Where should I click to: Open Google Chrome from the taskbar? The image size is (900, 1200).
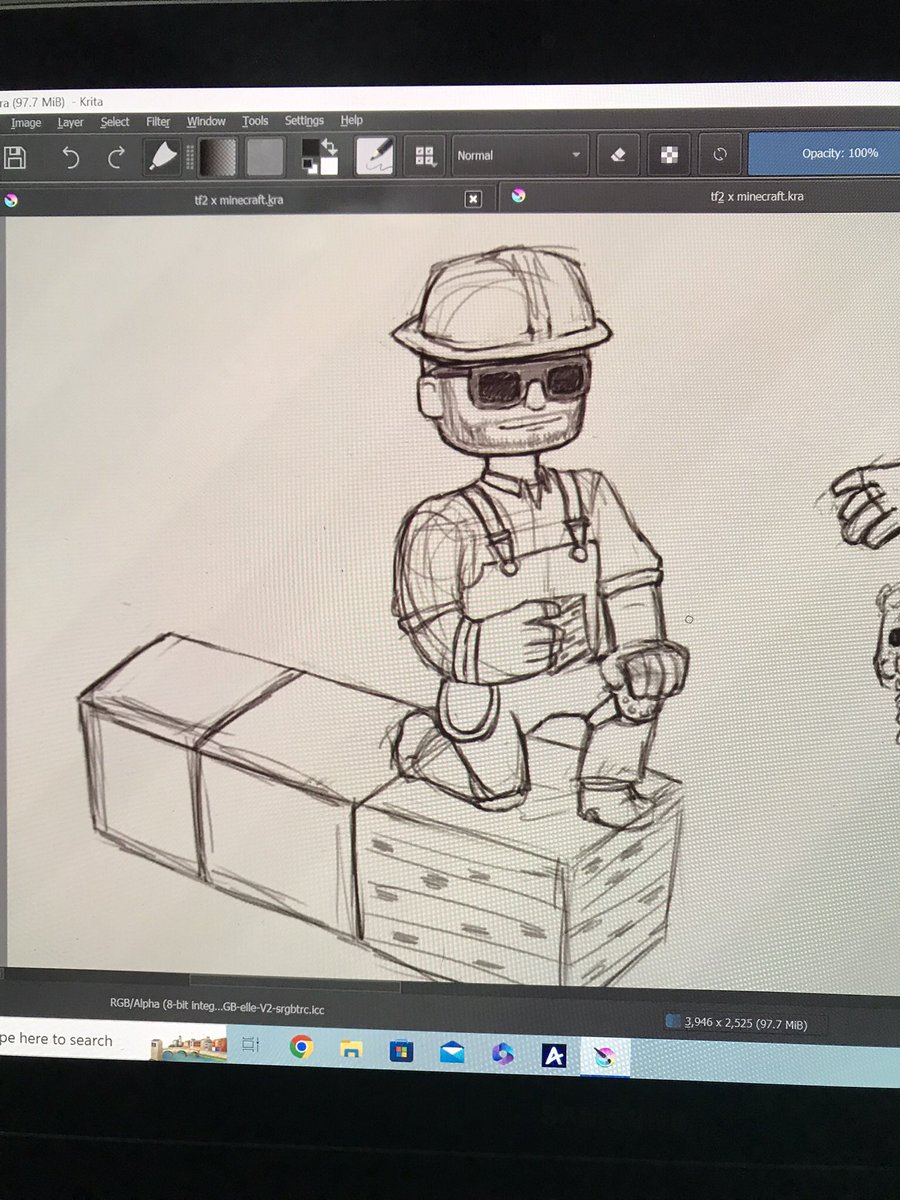coord(301,1047)
